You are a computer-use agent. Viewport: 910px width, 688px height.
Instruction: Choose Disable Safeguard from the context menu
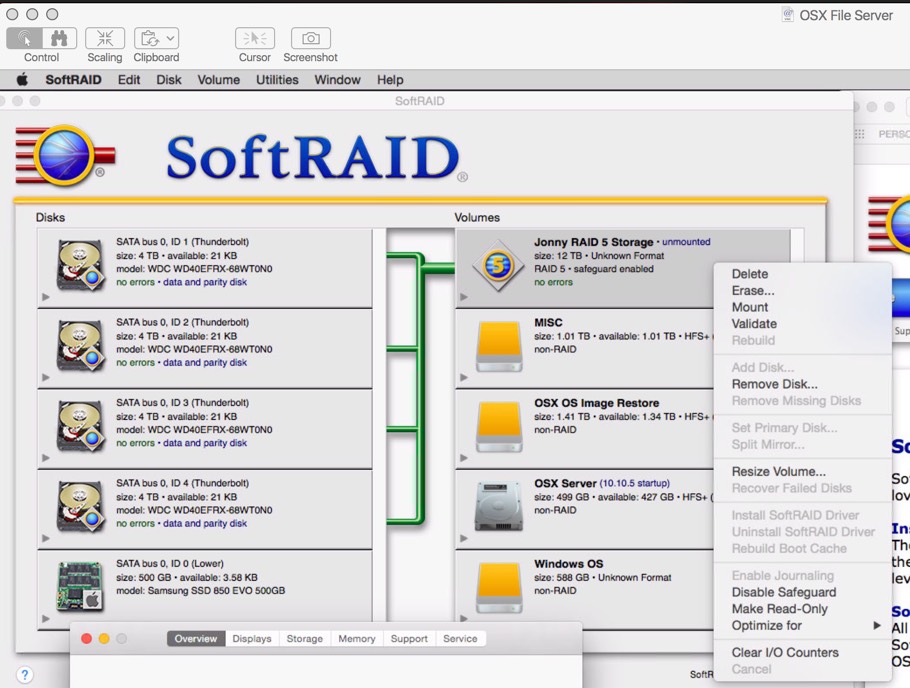pyautogui.click(x=803, y=592)
